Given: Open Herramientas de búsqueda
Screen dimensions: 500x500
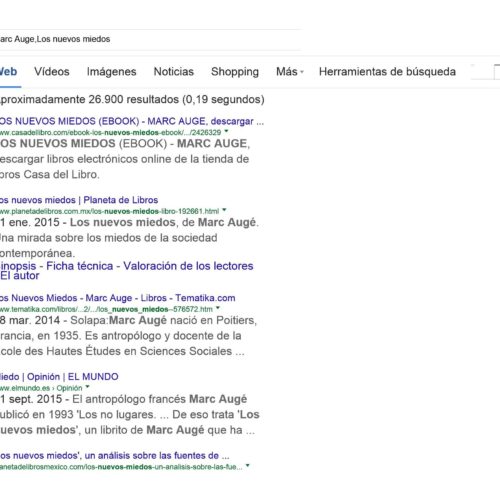Looking at the screenshot, I should coord(387,72).
